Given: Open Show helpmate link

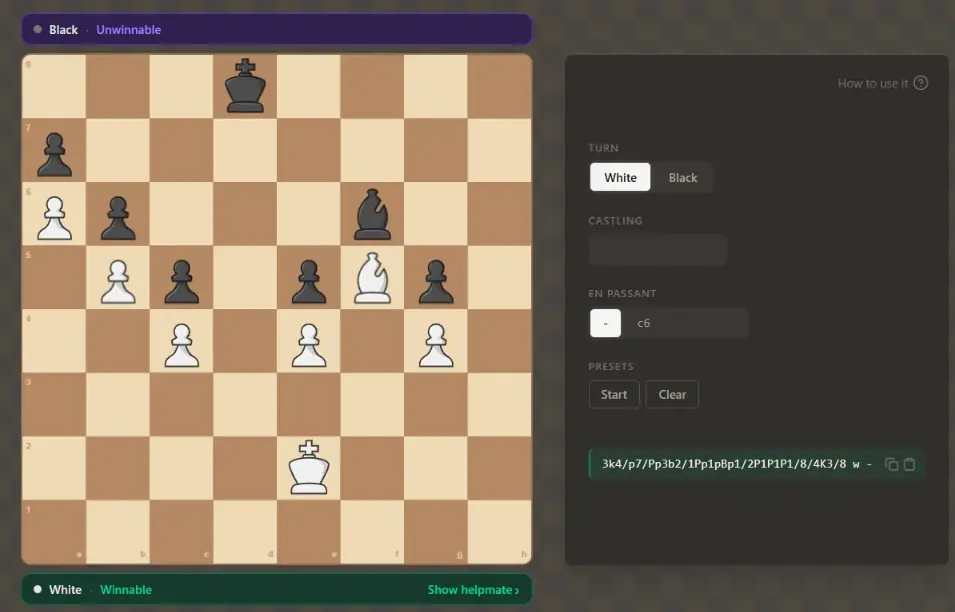Looking at the screenshot, I should tap(473, 589).
